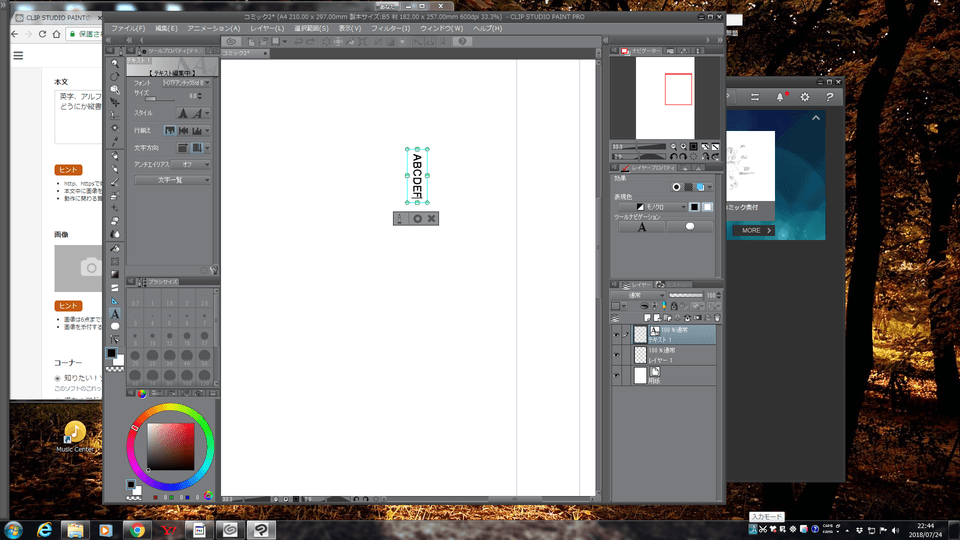Click the MORE button

pos(756,230)
